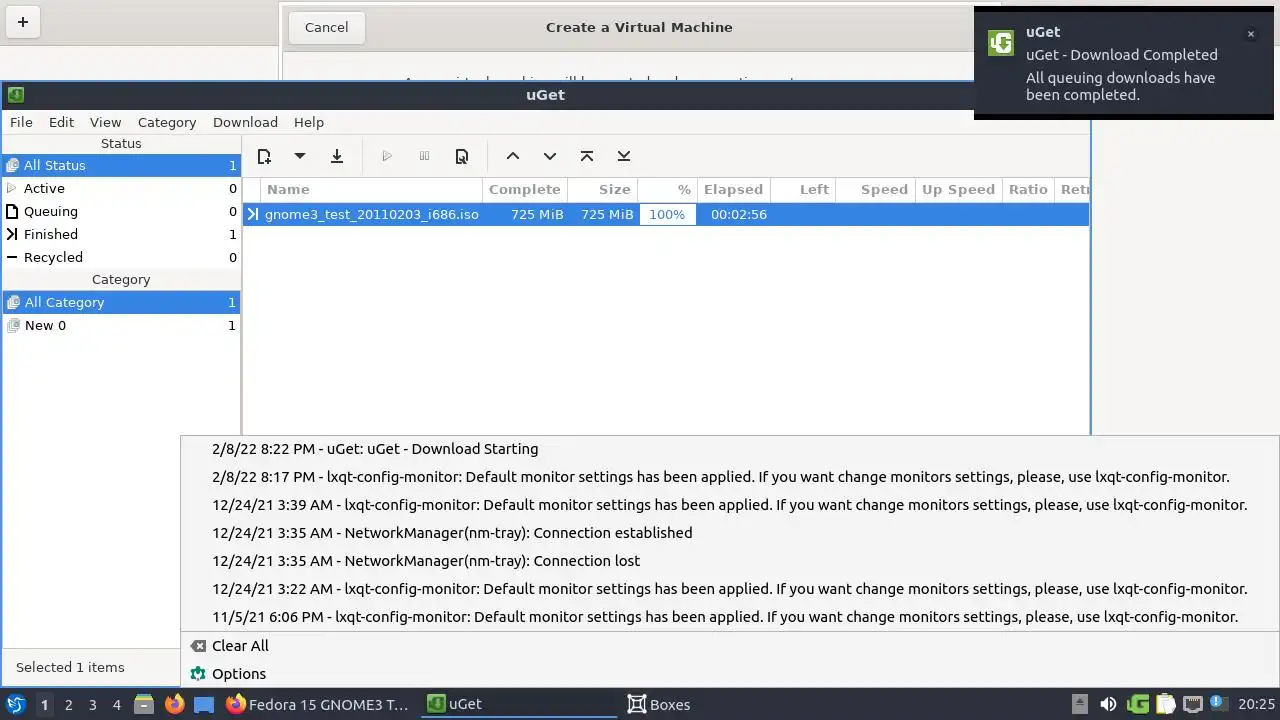The image size is (1280, 720).
Task: Select the Queuing status filter
Action: [x=121, y=211]
